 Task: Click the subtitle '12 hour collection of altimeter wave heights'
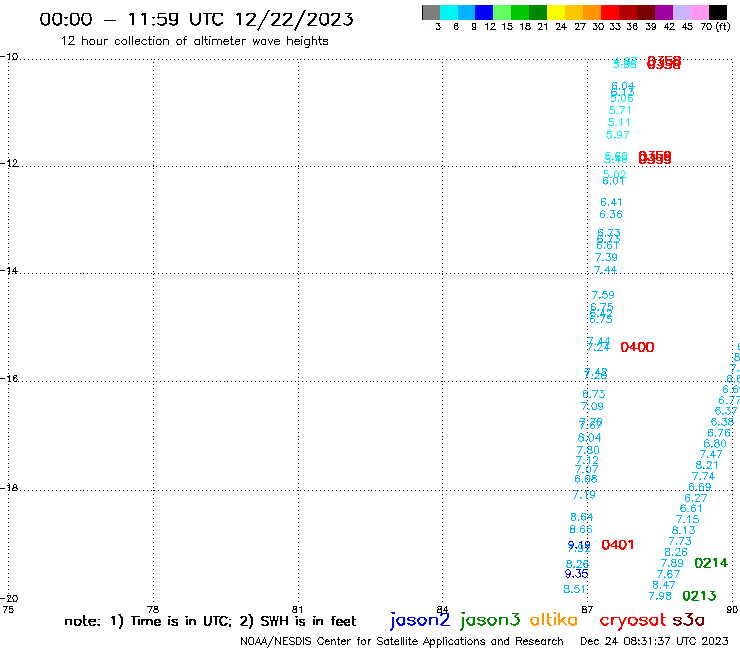(194, 41)
